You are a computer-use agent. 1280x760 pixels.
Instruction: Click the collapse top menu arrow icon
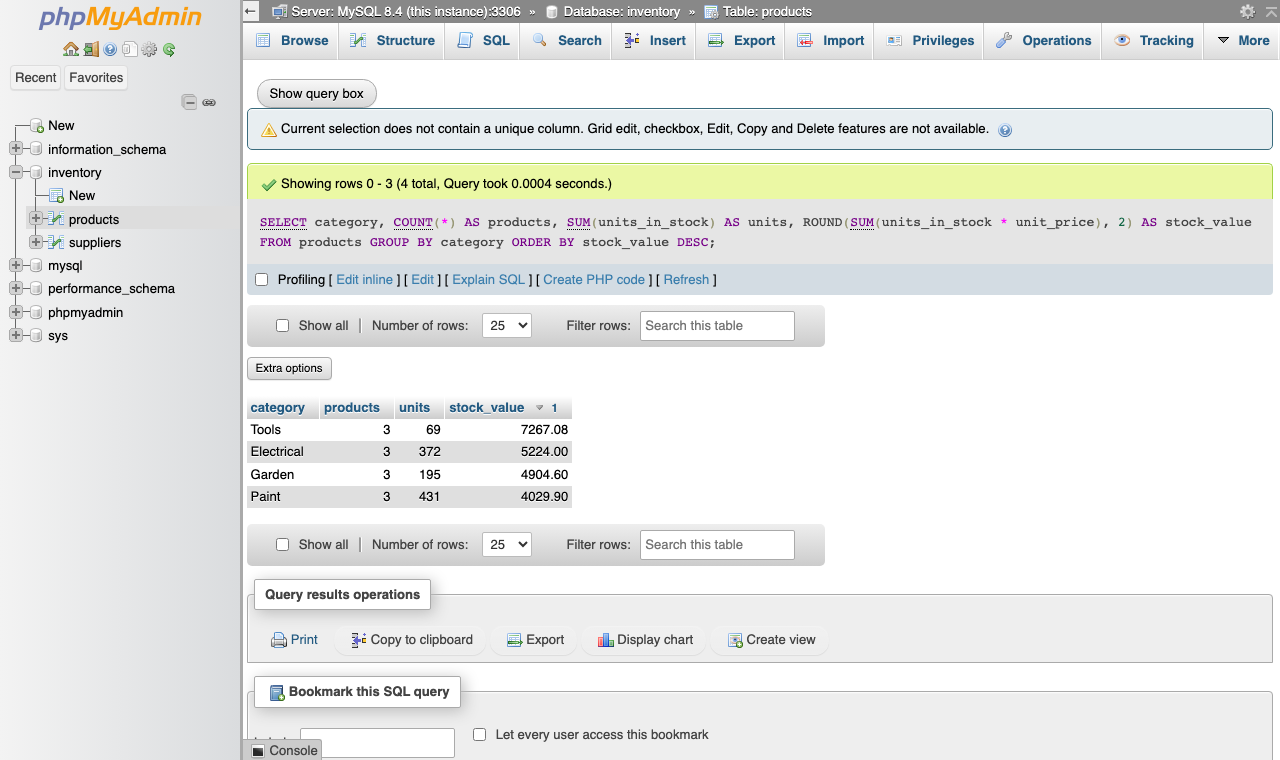pos(1271,11)
